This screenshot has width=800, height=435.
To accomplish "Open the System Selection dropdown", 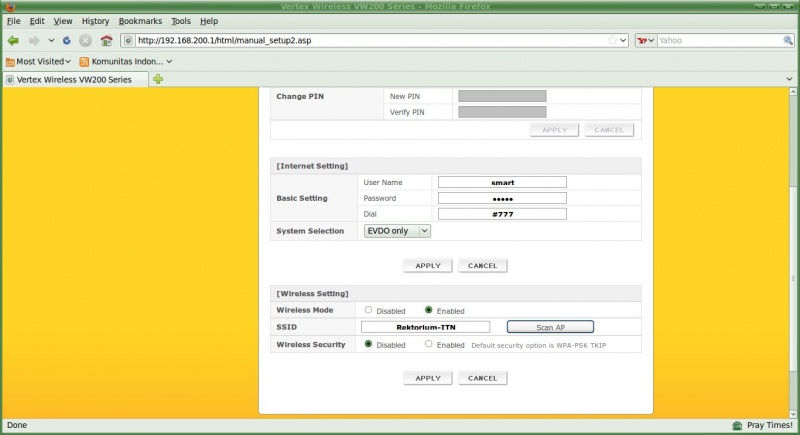I will (x=395, y=231).
